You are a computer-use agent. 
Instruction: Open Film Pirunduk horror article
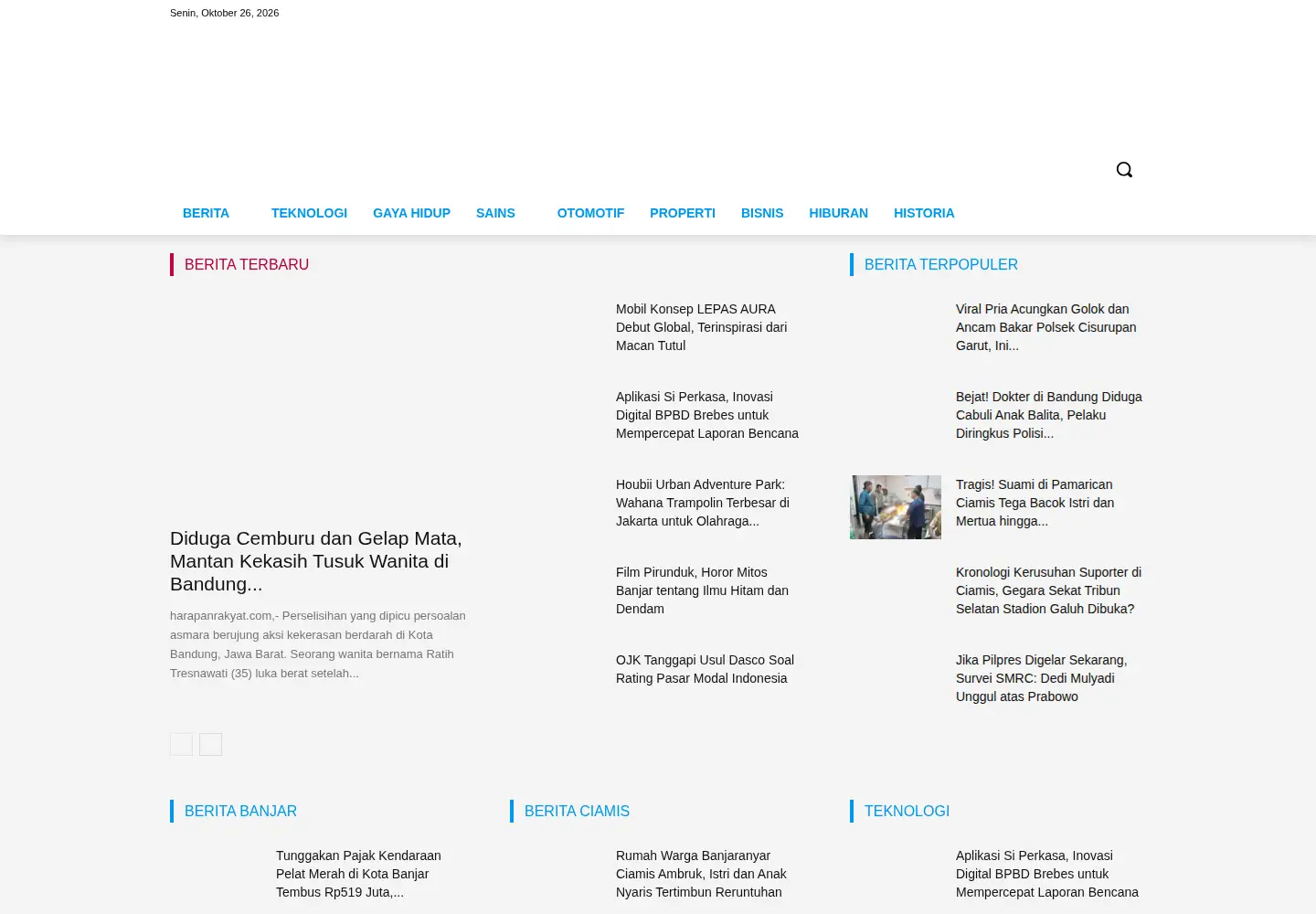702,590
